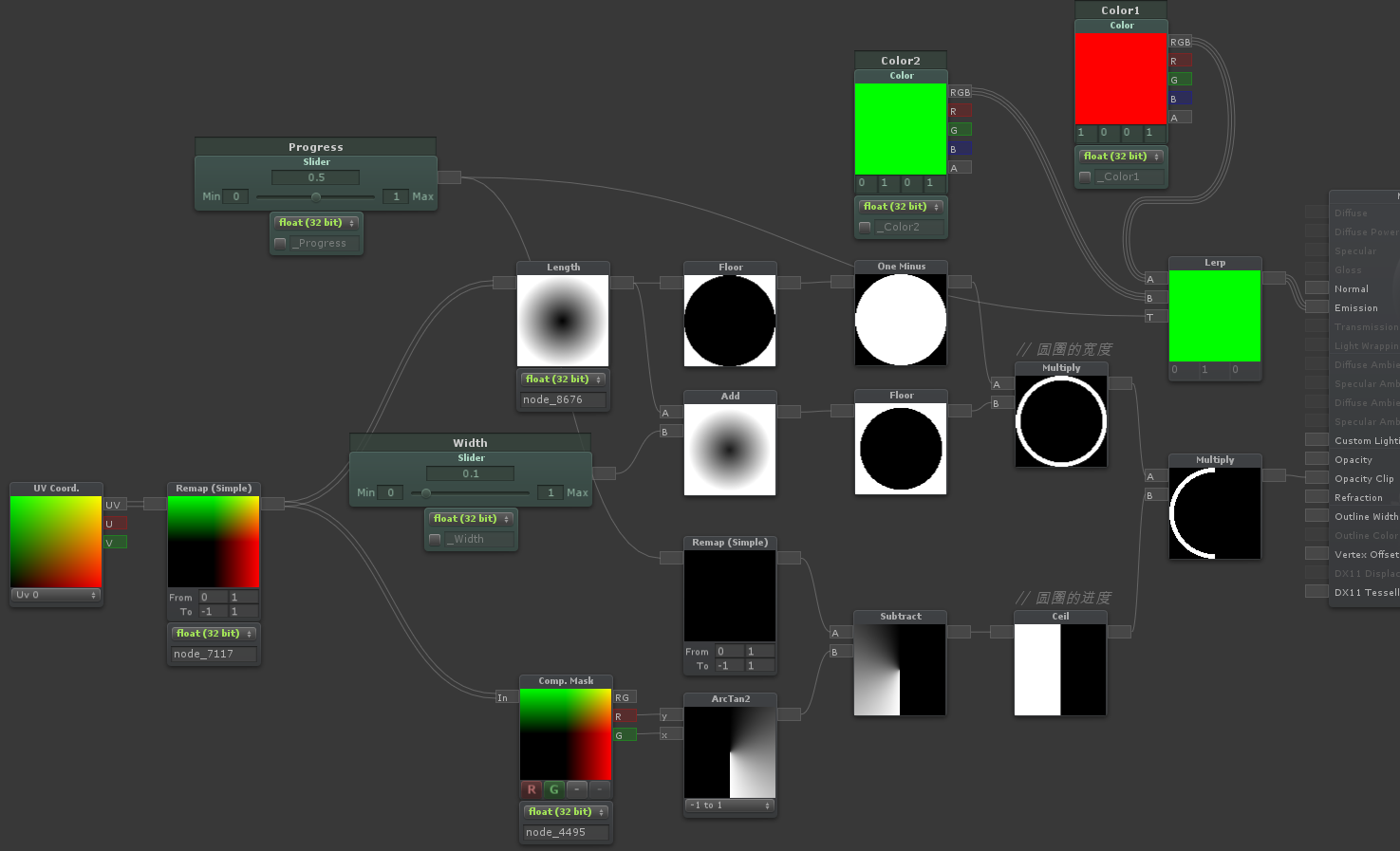Click the ArcTan2 y input connector

tap(670, 715)
